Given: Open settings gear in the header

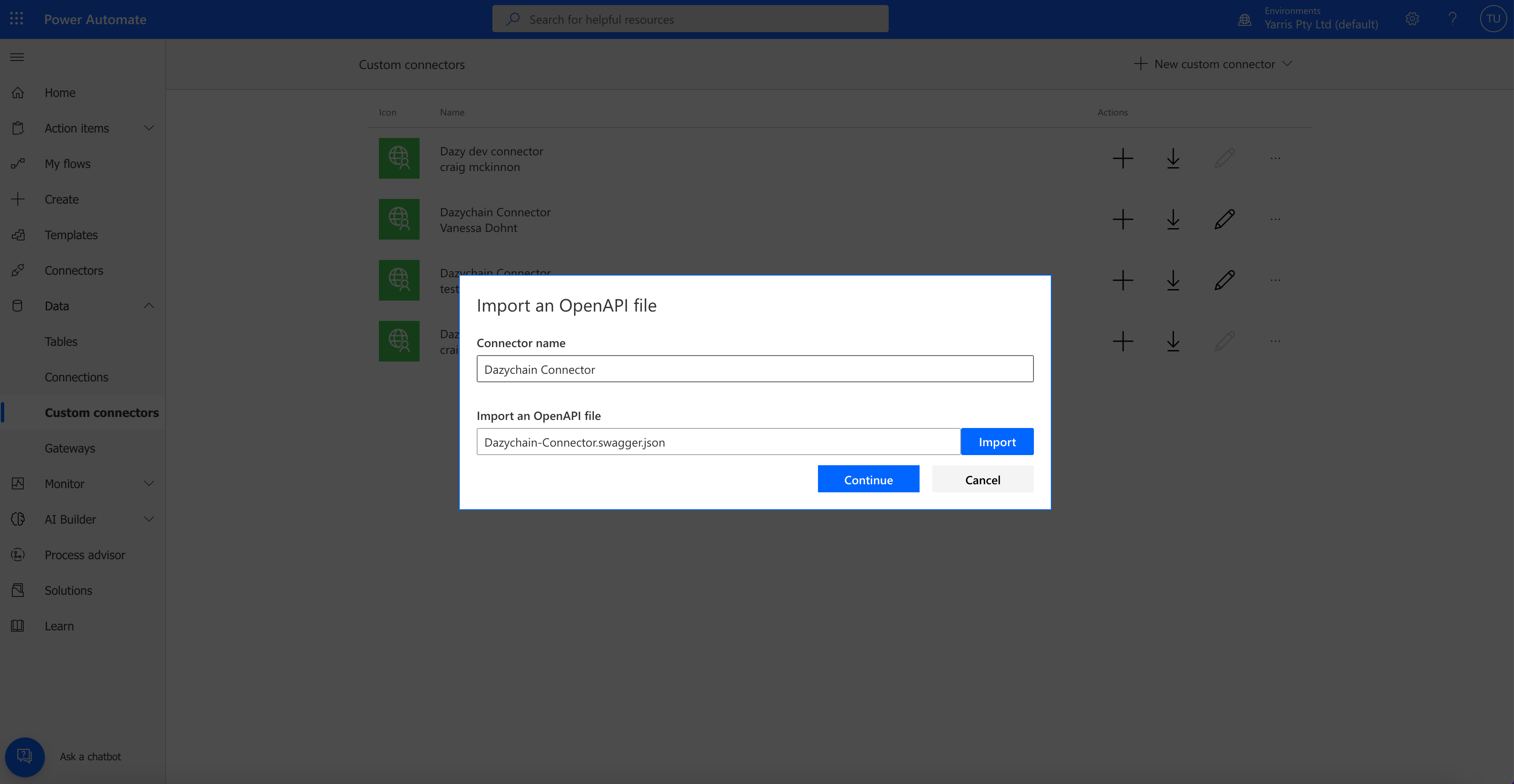Looking at the screenshot, I should tap(1412, 19).
